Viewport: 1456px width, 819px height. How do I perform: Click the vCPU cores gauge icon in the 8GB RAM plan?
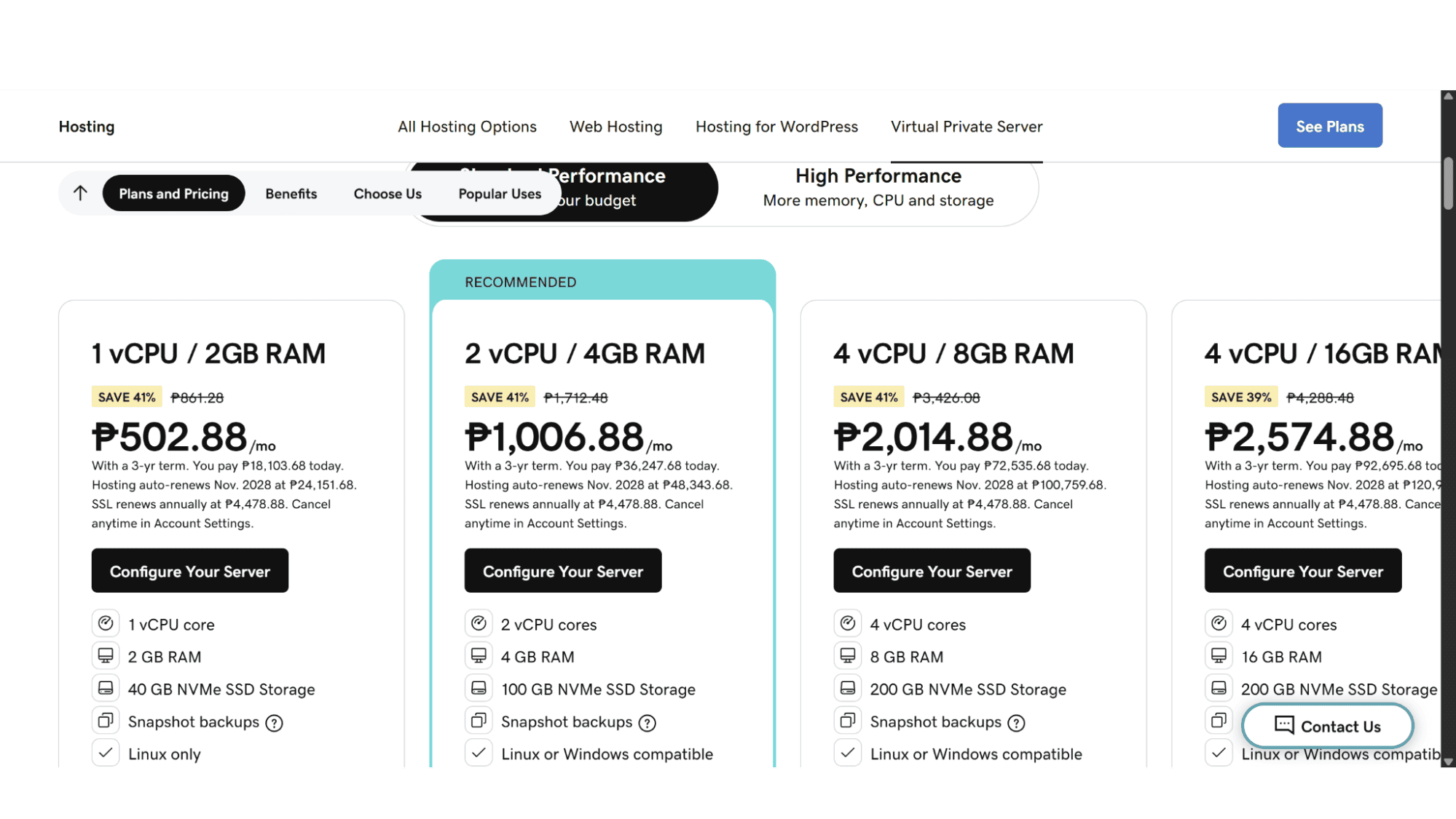click(x=848, y=622)
